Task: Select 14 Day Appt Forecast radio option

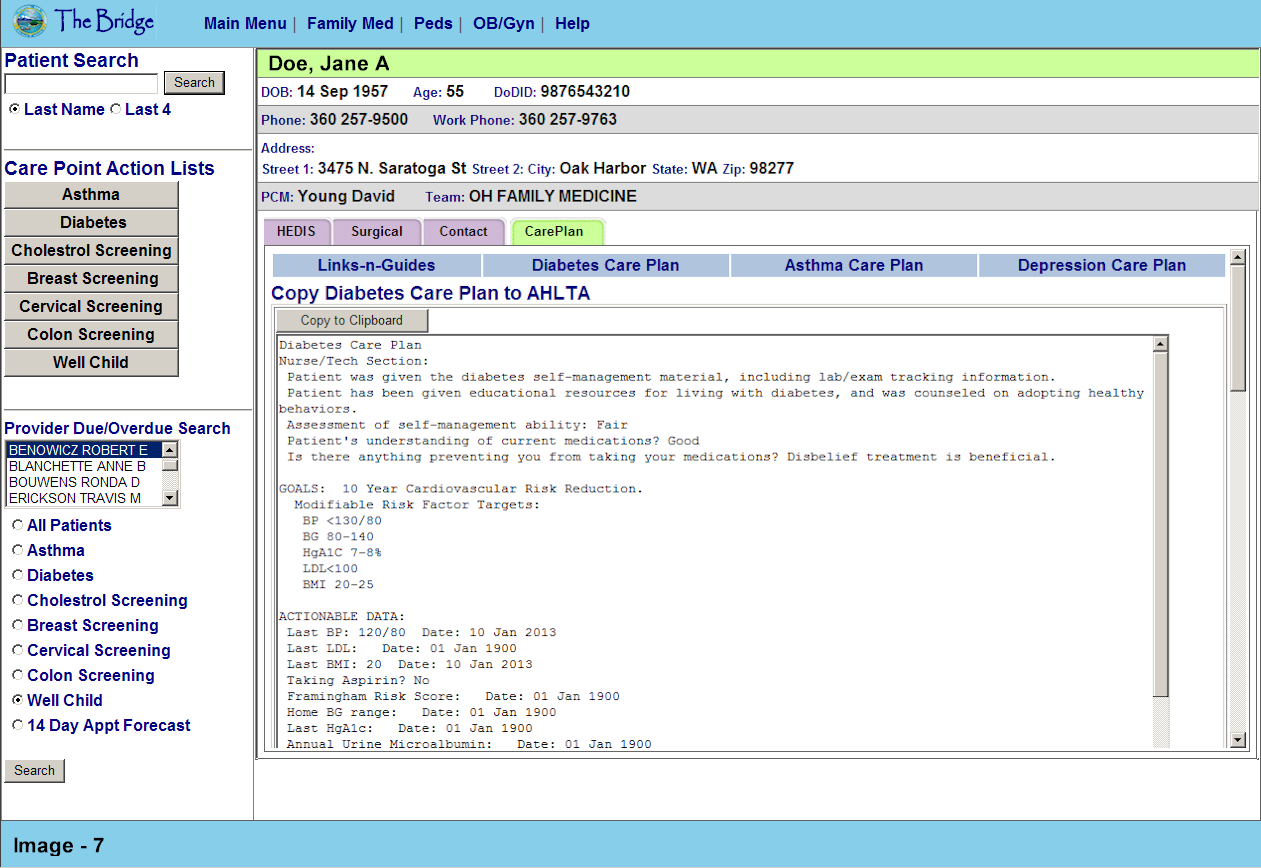Action: (17, 725)
